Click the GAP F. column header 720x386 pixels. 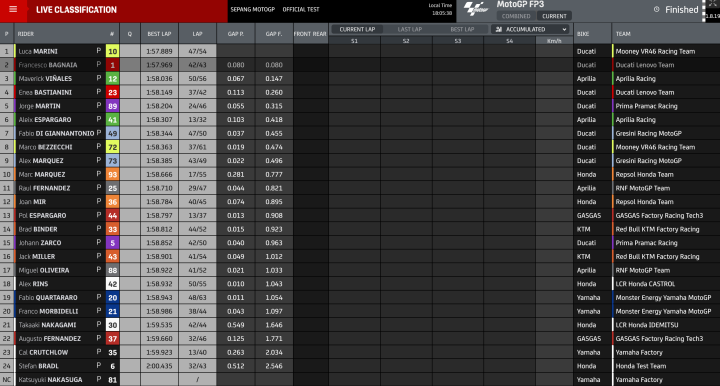pos(274,34)
